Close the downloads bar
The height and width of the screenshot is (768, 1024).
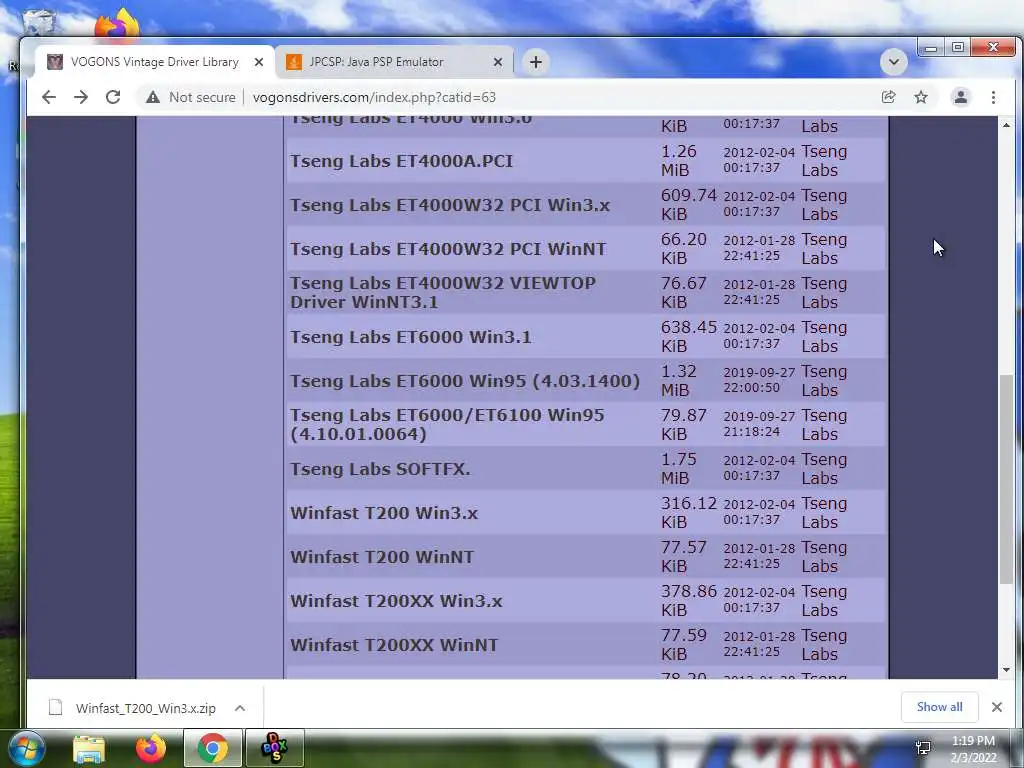click(x=997, y=707)
